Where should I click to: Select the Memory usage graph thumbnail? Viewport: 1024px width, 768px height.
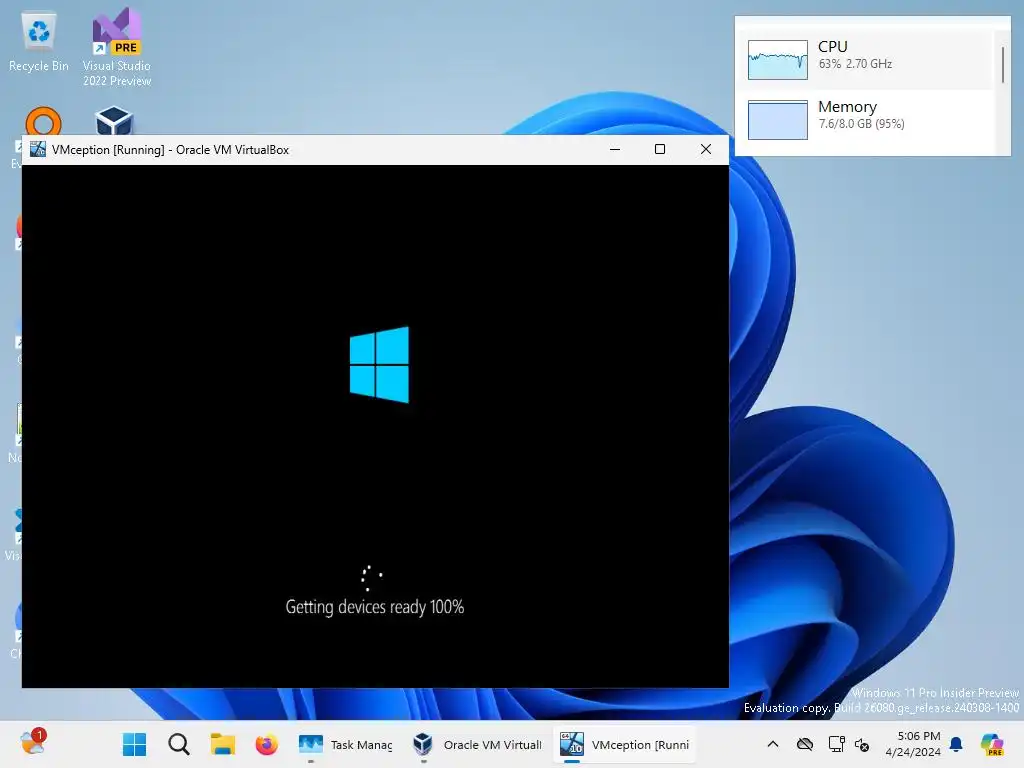point(778,120)
